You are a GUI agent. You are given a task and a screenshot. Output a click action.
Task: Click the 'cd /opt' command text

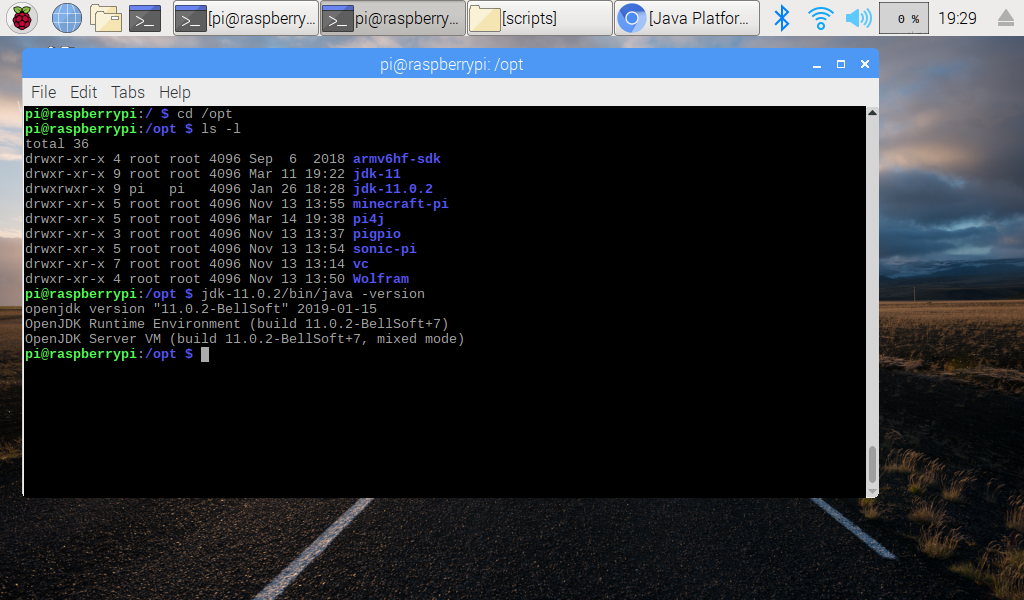pos(204,114)
